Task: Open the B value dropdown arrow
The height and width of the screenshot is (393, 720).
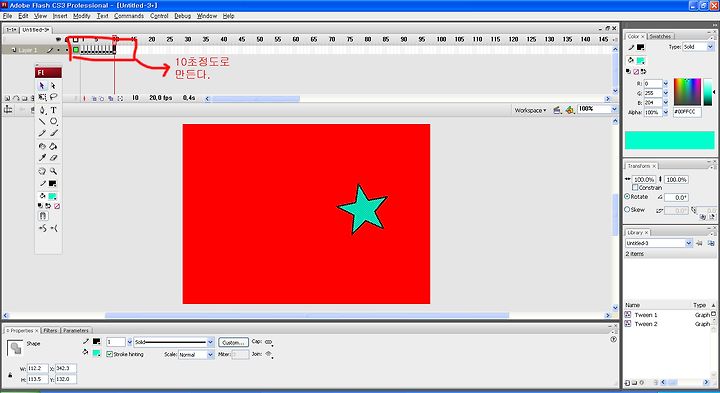Action: 665,103
